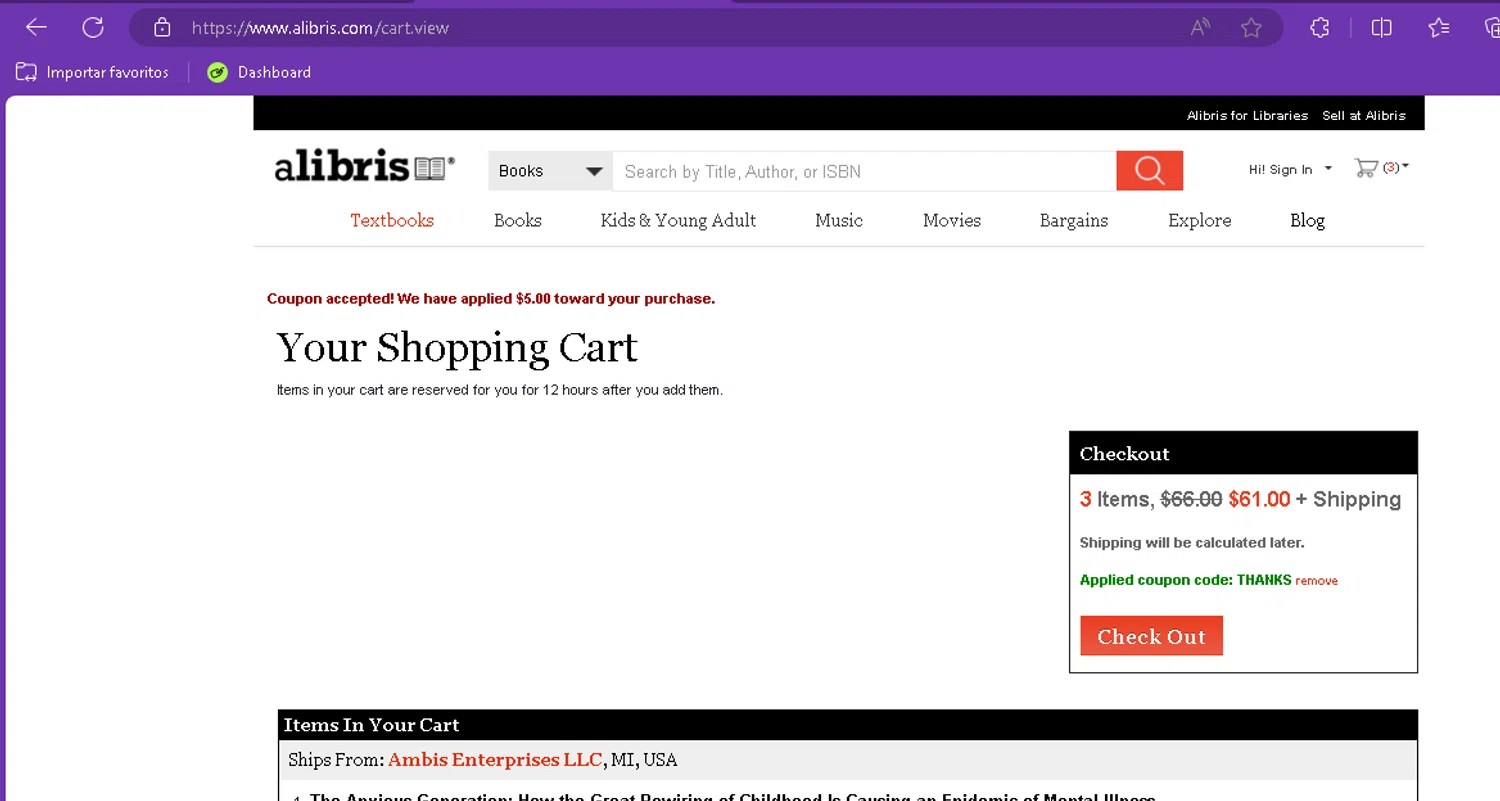Go back with the browser back arrow
The image size is (1500, 801).
click(x=36, y=28)
